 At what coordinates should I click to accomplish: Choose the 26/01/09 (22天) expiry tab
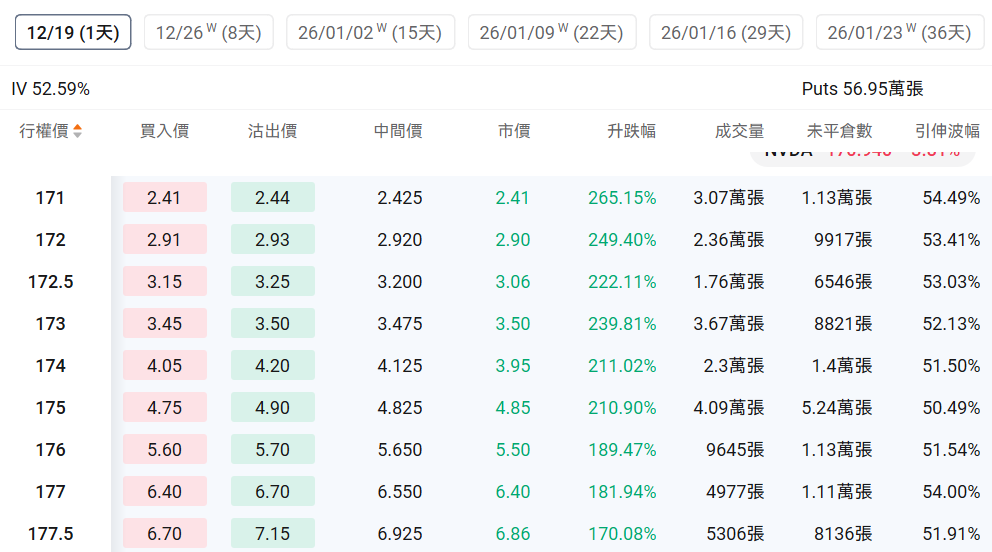pyautogui.click(x=551, y=33)
